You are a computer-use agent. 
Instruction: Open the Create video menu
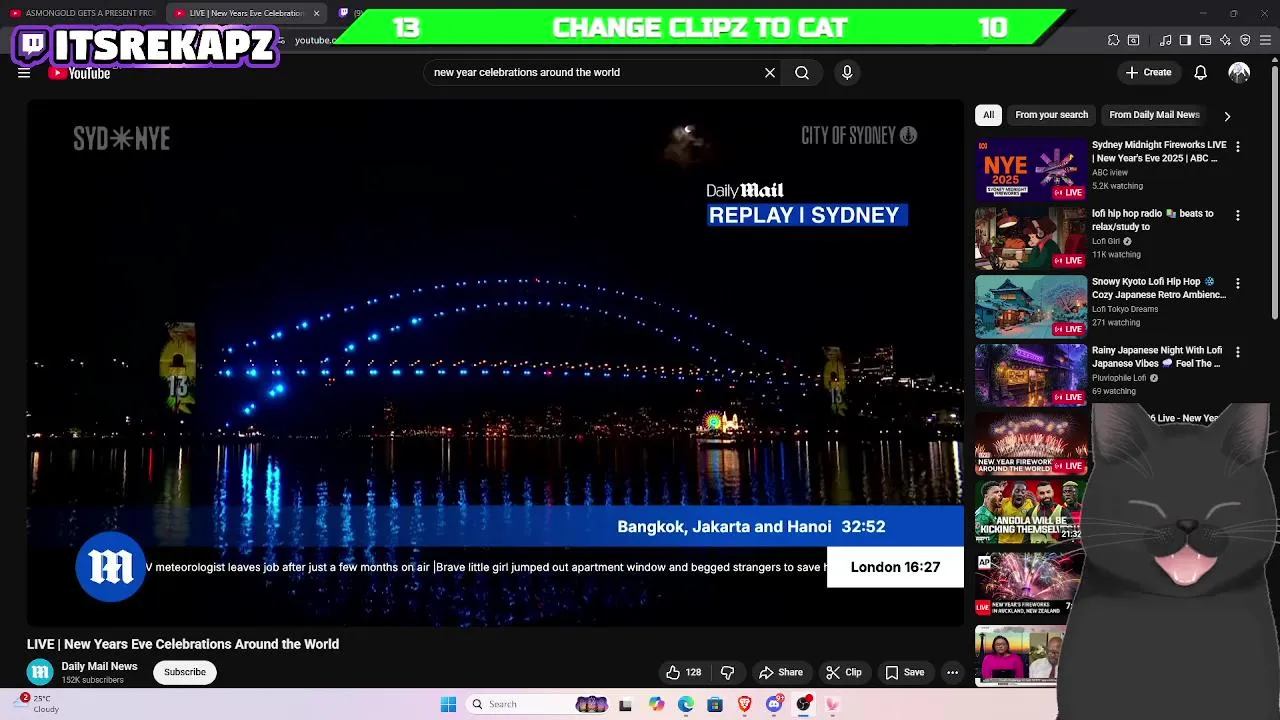1148,72
